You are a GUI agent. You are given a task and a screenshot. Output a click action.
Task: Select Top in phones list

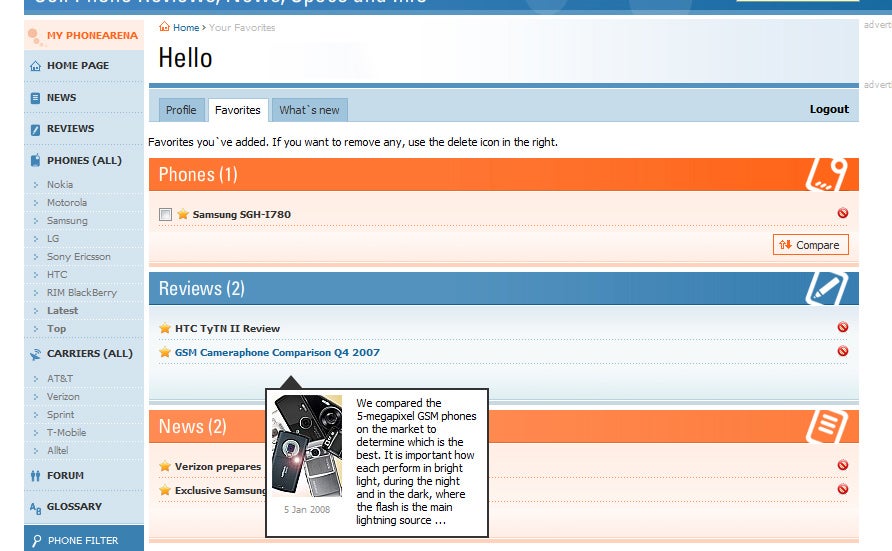56,329
